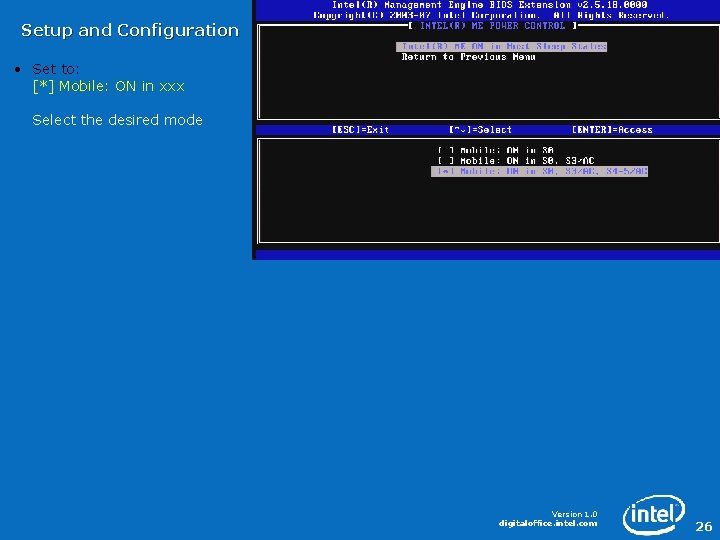The height and width of the screenshot is (540, 720).
Task: Select option 'Mobile: ON in S0, S3/AC, S4-5/AC'
Action: pos(540,171)
